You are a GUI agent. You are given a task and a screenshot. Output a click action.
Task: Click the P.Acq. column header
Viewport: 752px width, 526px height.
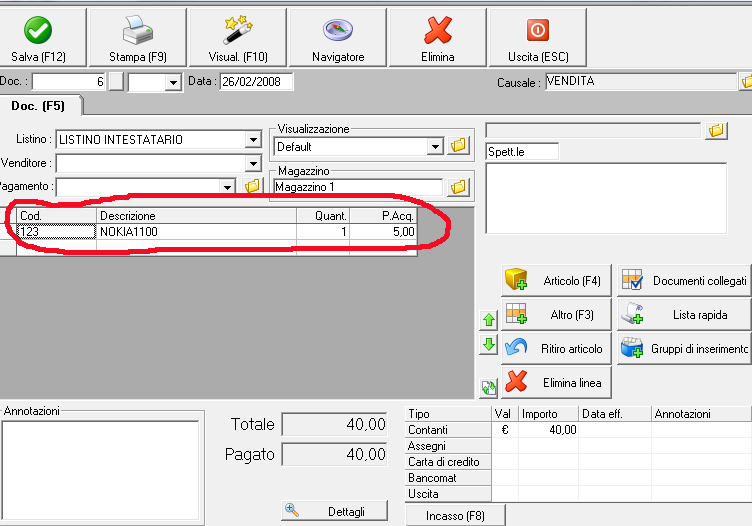(383, 216)
